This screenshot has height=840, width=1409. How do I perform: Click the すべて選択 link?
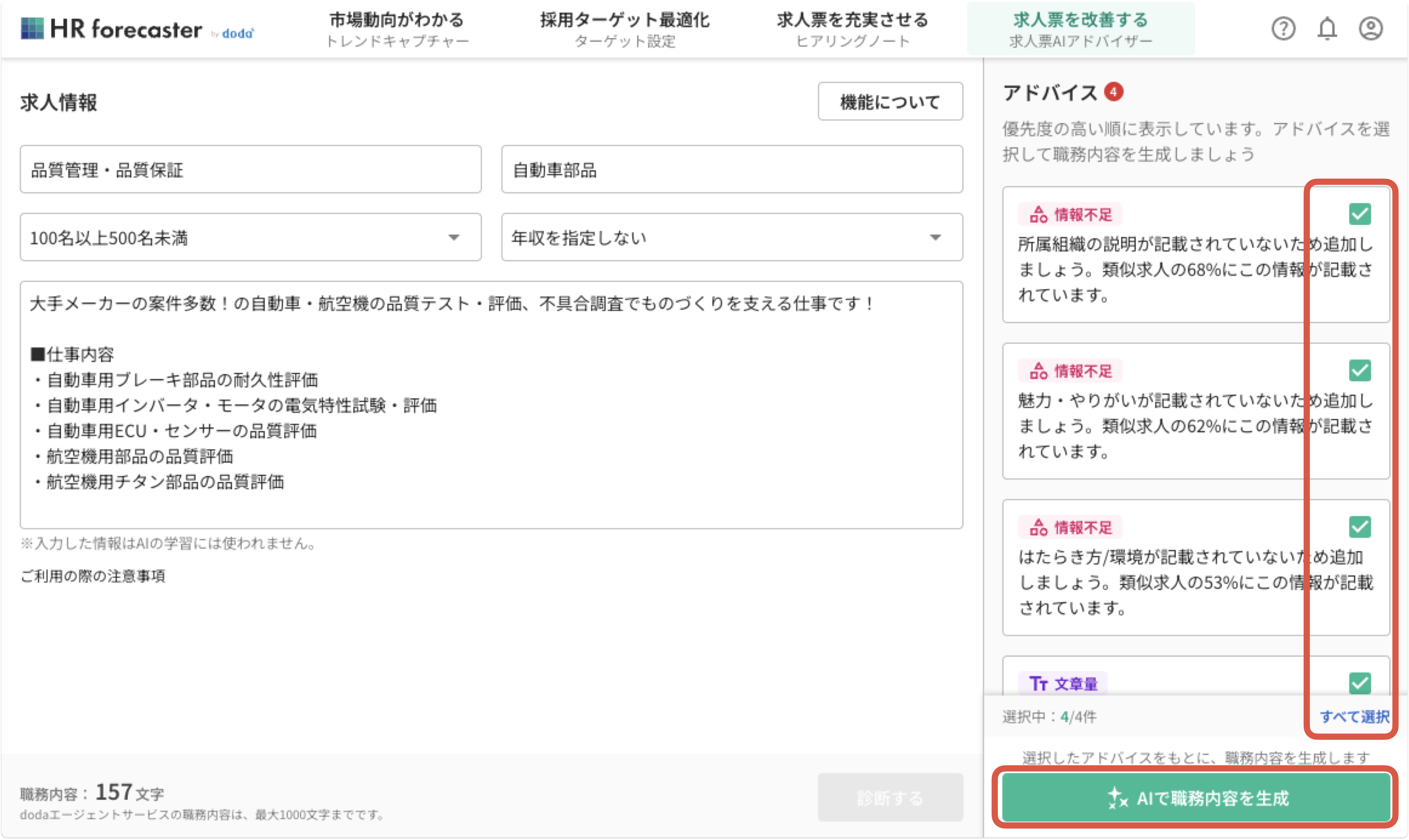click(x=1354, y=717)
